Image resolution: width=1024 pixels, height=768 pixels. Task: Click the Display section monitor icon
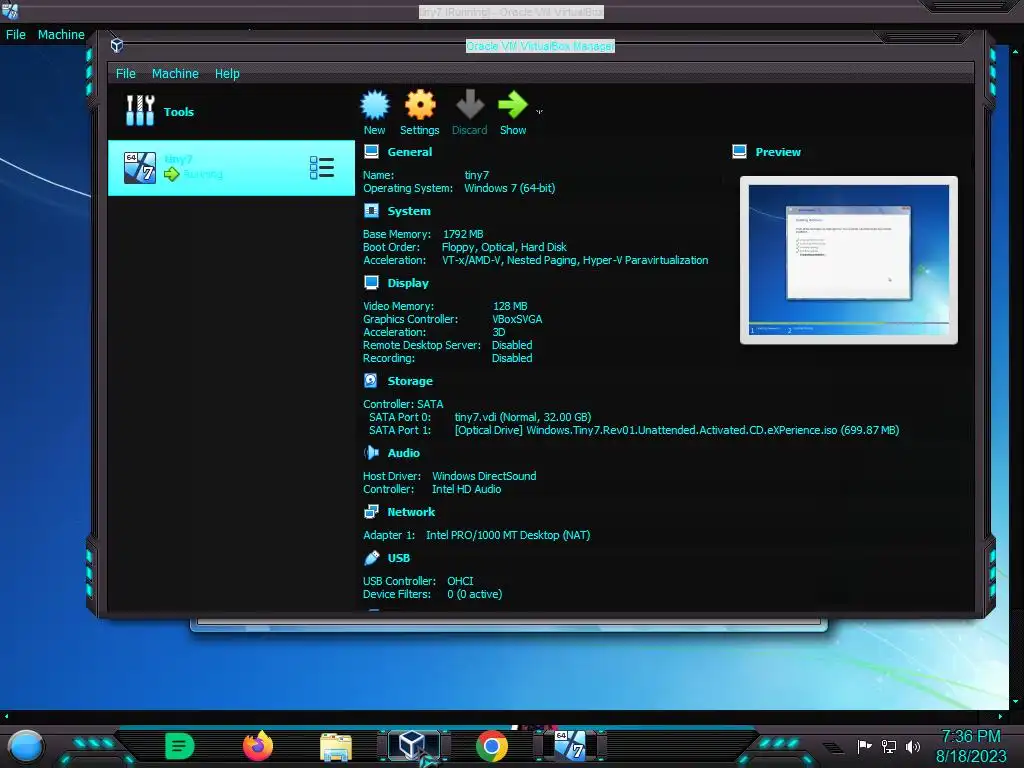pyautogui.click(x=371, y=283)
